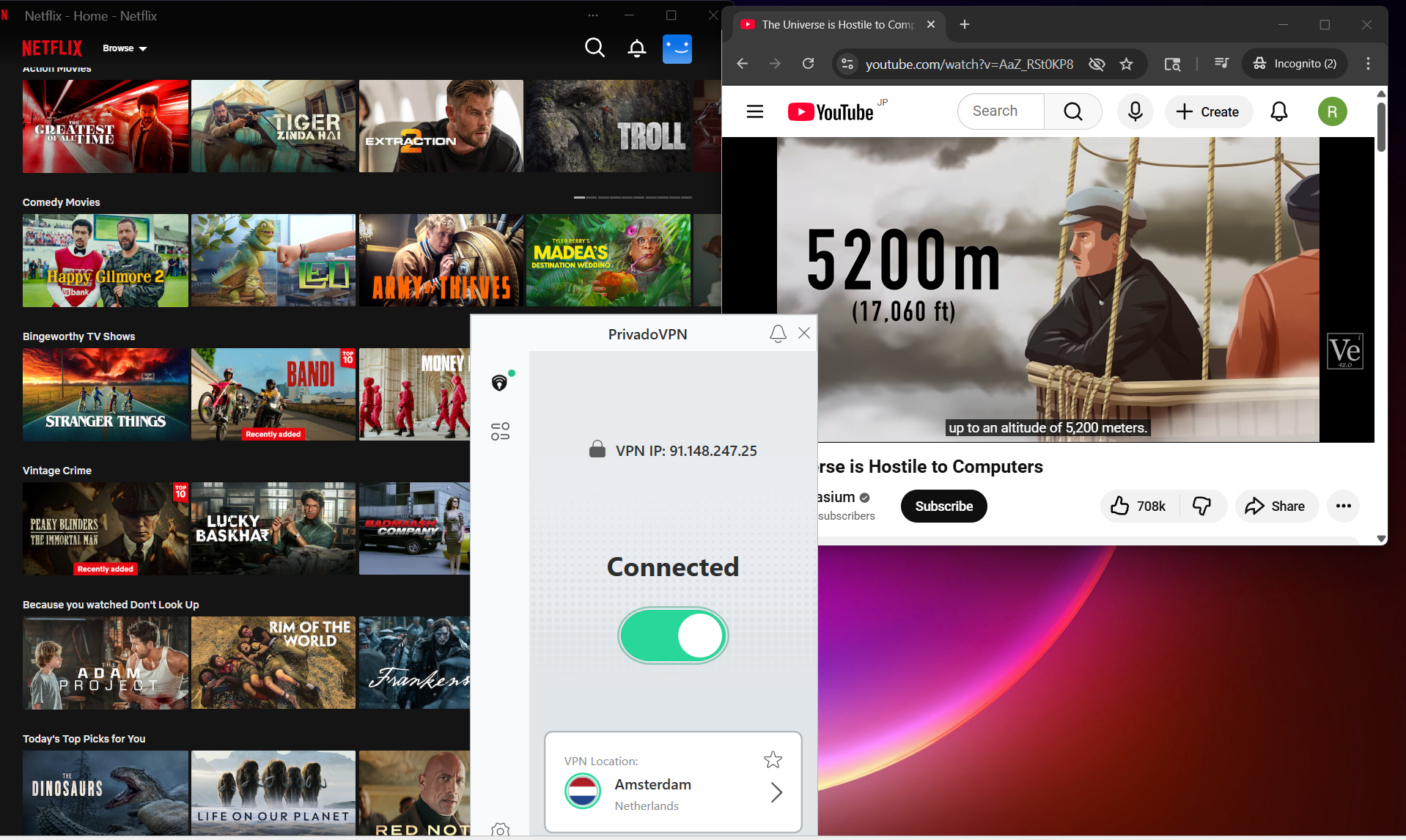Open YouTube account avatar R
The image size is (1406, 840).
(x=1332, y=111)
